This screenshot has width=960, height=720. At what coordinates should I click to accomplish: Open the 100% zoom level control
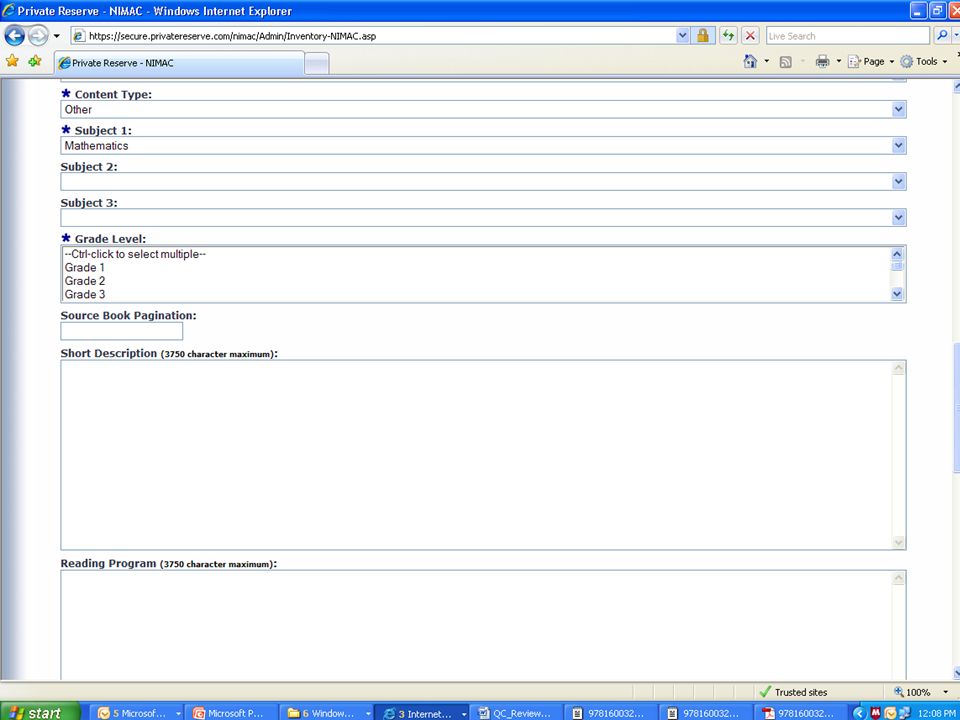pyautogui.click(x=920, y=692)
